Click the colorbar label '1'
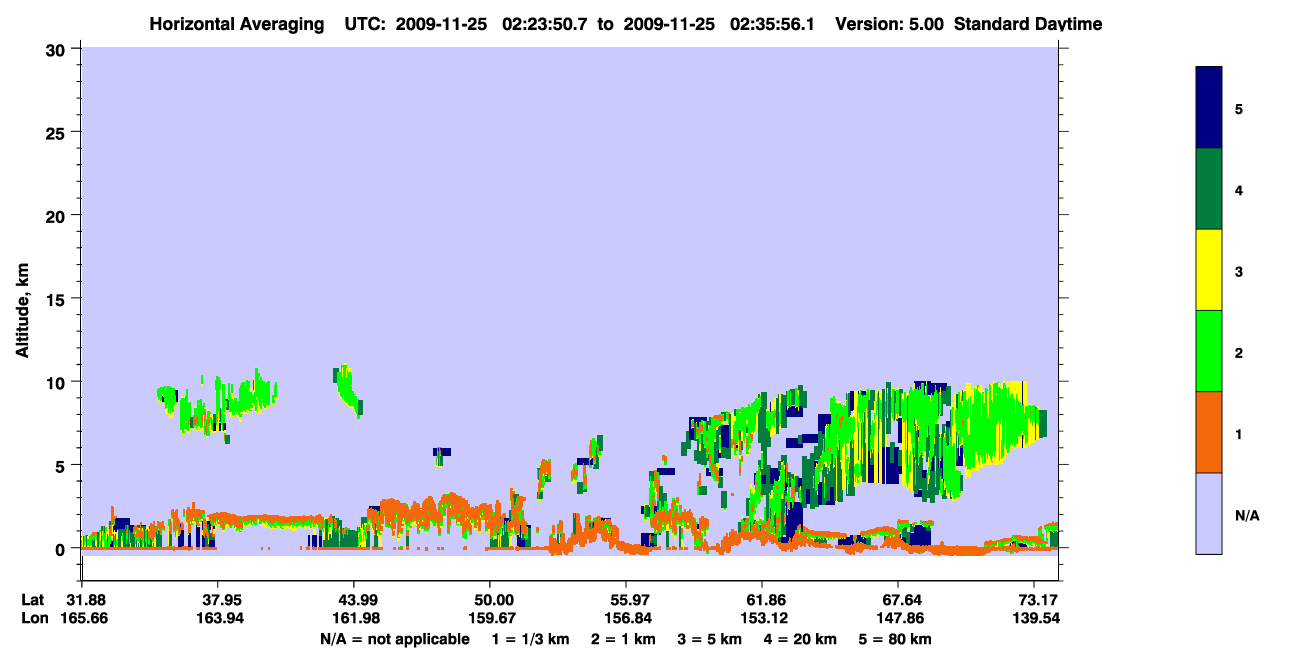This screenshot has width=1300, height=667. [1239, 433]
